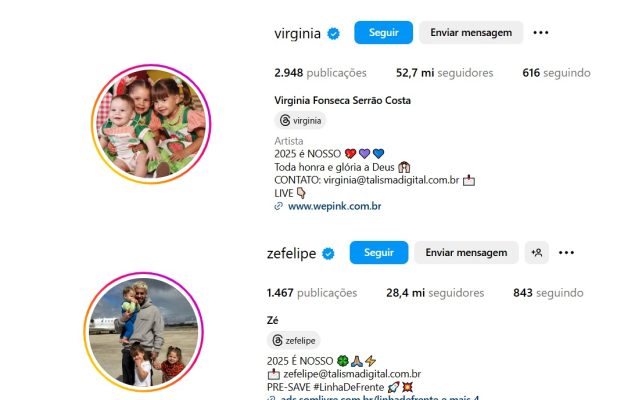This screenshot has height=400, width=617.
Task: Send a message to zefelipe
Action: point(466,253)
